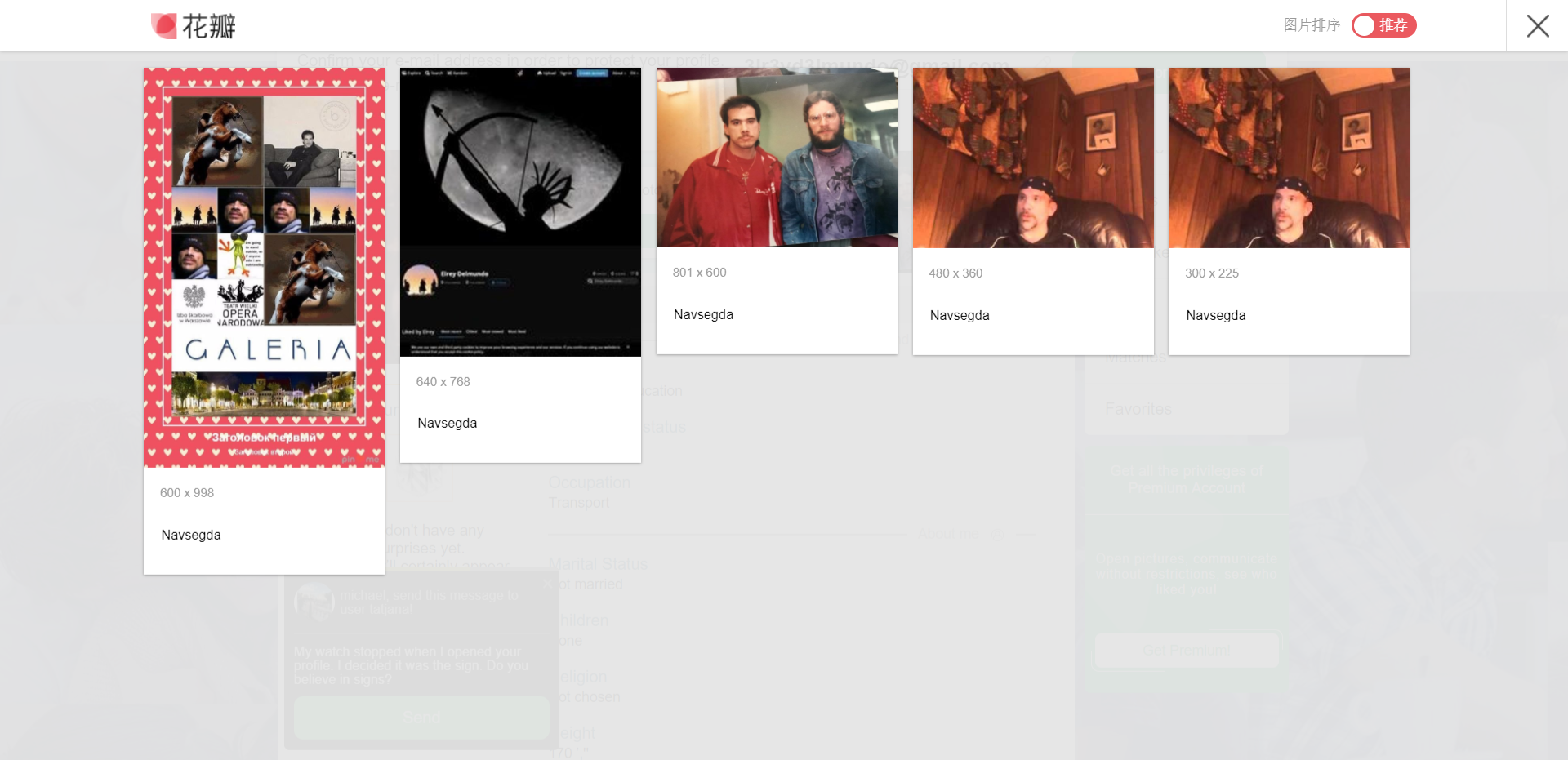The image size is (1568, 760).
Task: Click the Huaban petal logo icon
Action: click(x=164, y=26)
